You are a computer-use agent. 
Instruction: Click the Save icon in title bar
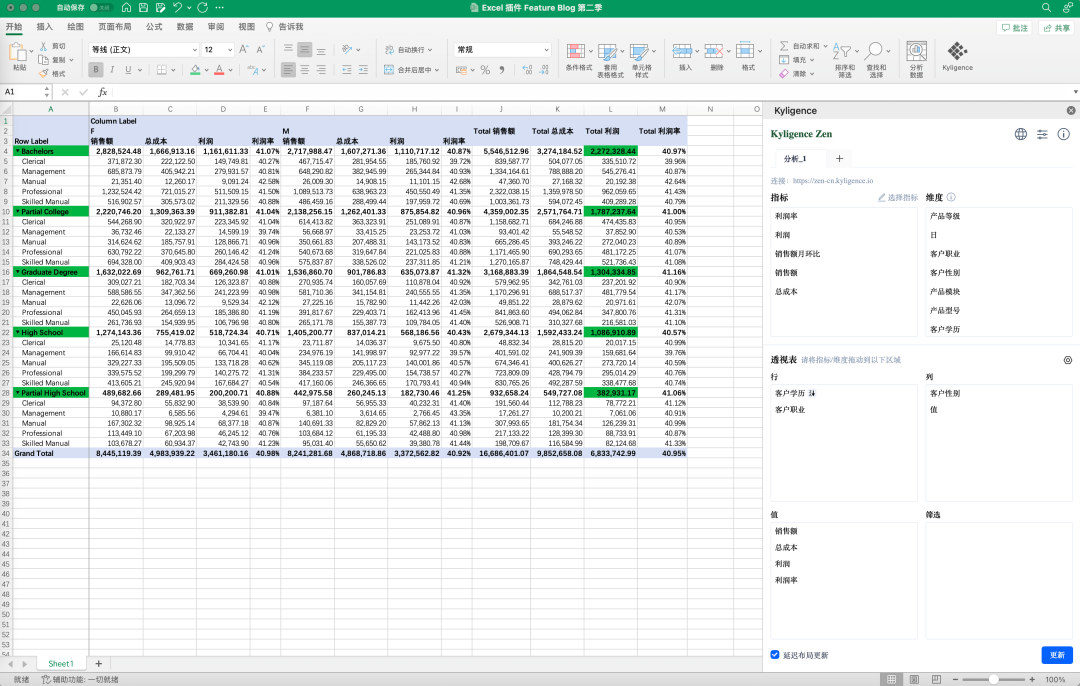143,8
